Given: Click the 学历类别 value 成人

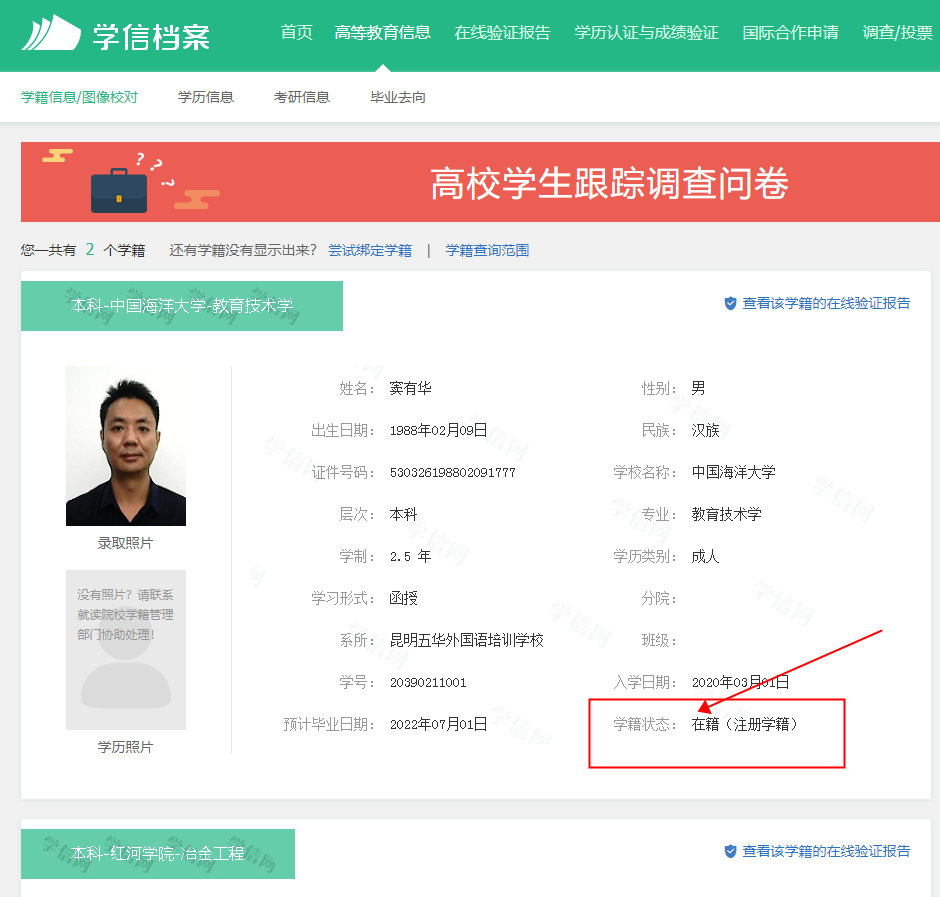Looking at the screenshot, I should click(x=705, y=556).
